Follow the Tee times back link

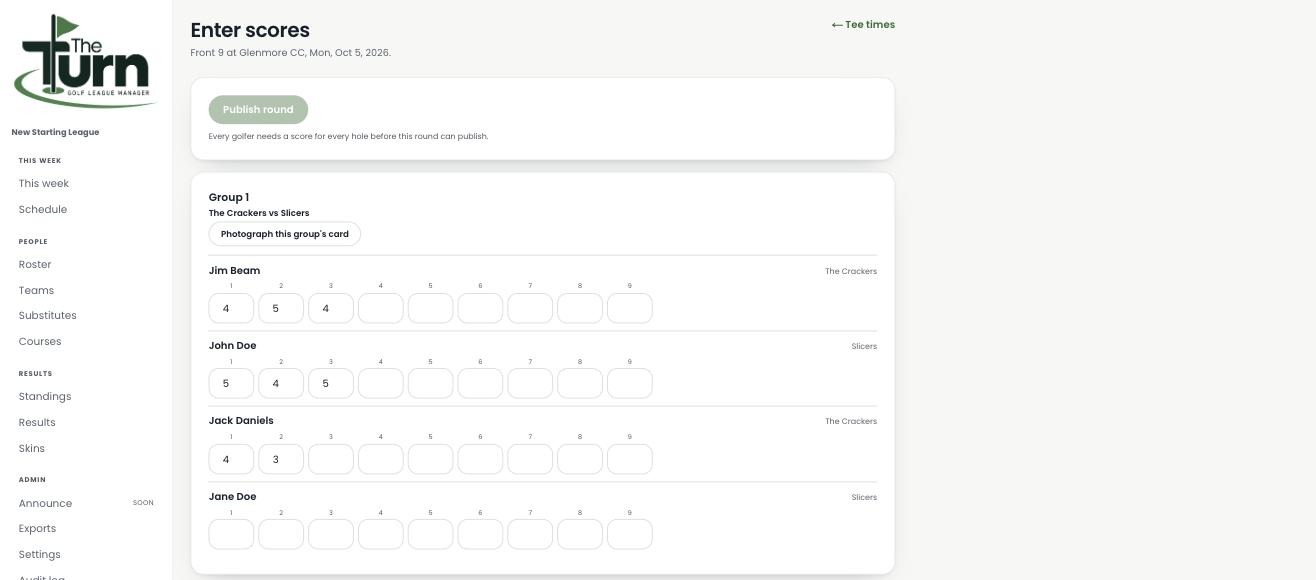point(863,24)
